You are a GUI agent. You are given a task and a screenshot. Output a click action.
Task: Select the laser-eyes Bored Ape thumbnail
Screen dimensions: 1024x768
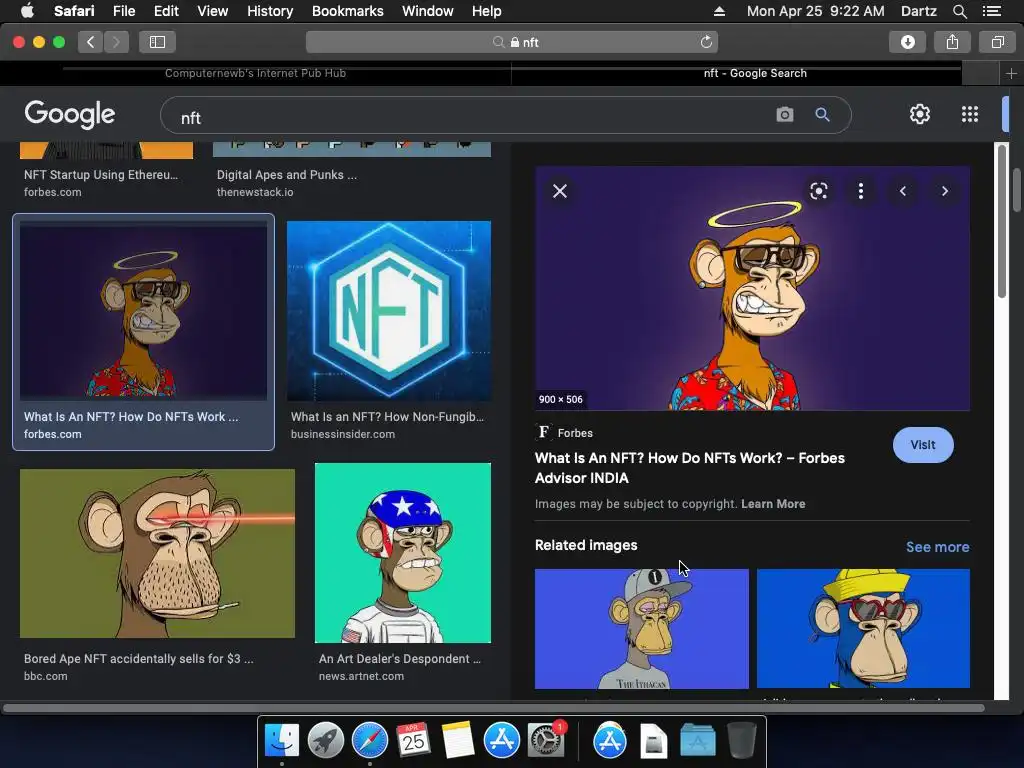157,553
